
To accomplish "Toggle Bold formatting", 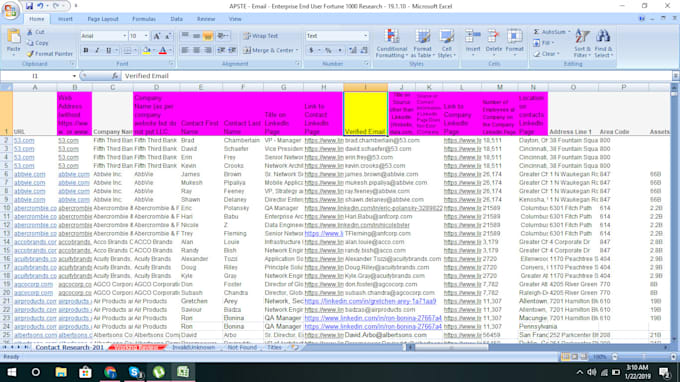I will pyautogui.click(x=86, y=51).
